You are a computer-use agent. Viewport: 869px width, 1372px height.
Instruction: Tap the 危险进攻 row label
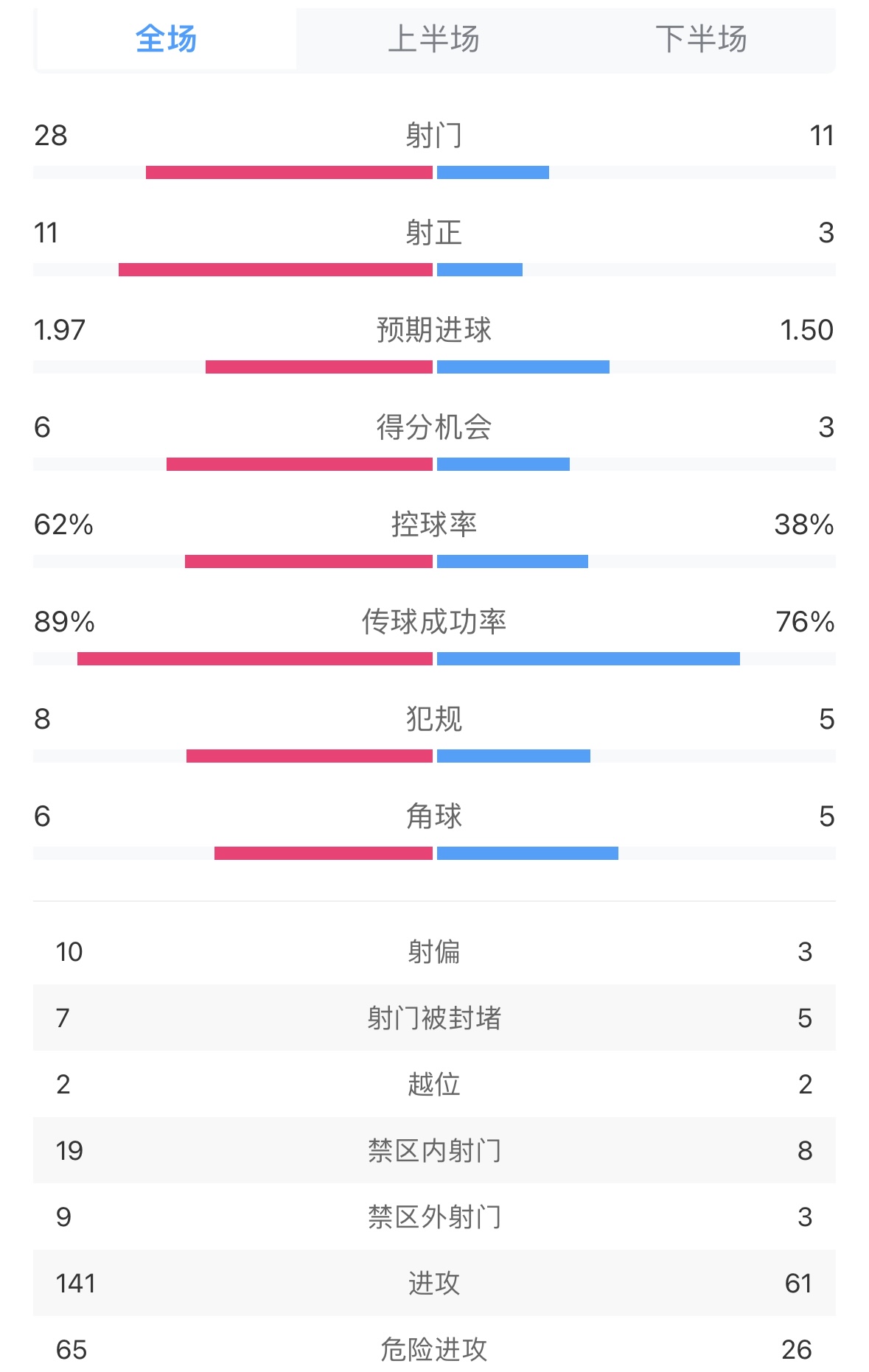[x=433, y=1350]
